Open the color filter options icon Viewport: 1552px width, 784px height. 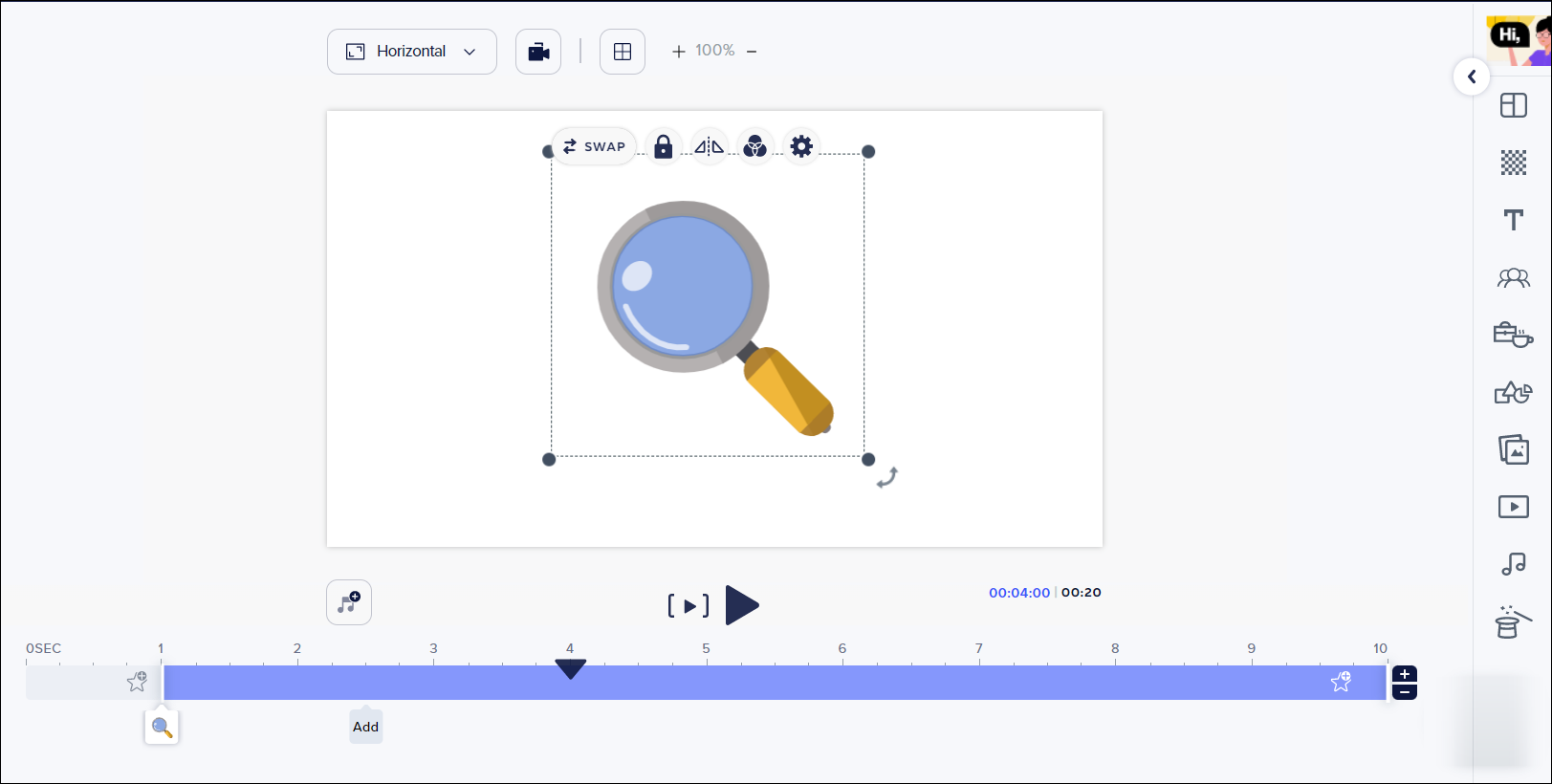755,146
